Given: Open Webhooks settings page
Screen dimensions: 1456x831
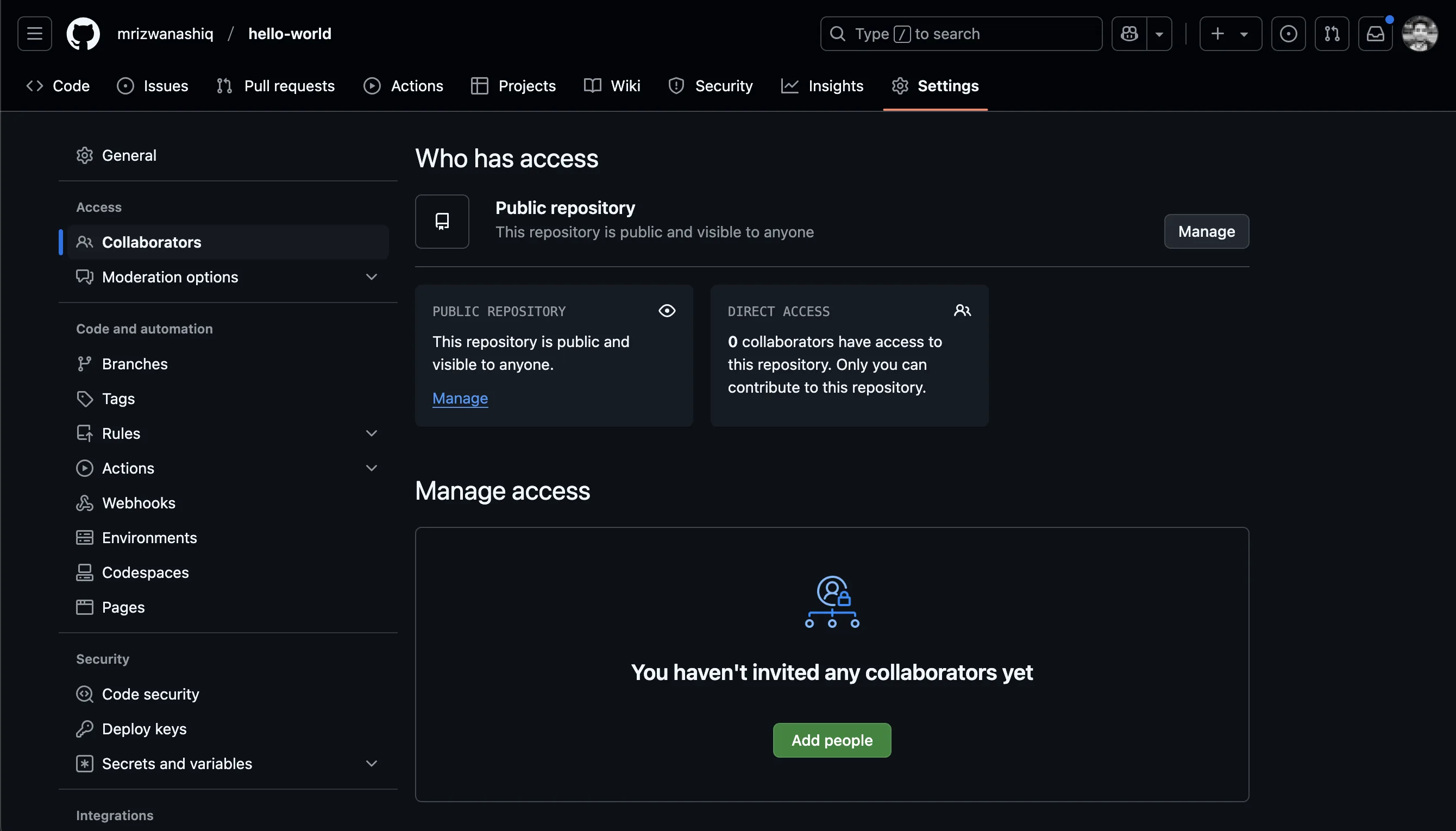Looking at the screenshot, I should point(228,503).
